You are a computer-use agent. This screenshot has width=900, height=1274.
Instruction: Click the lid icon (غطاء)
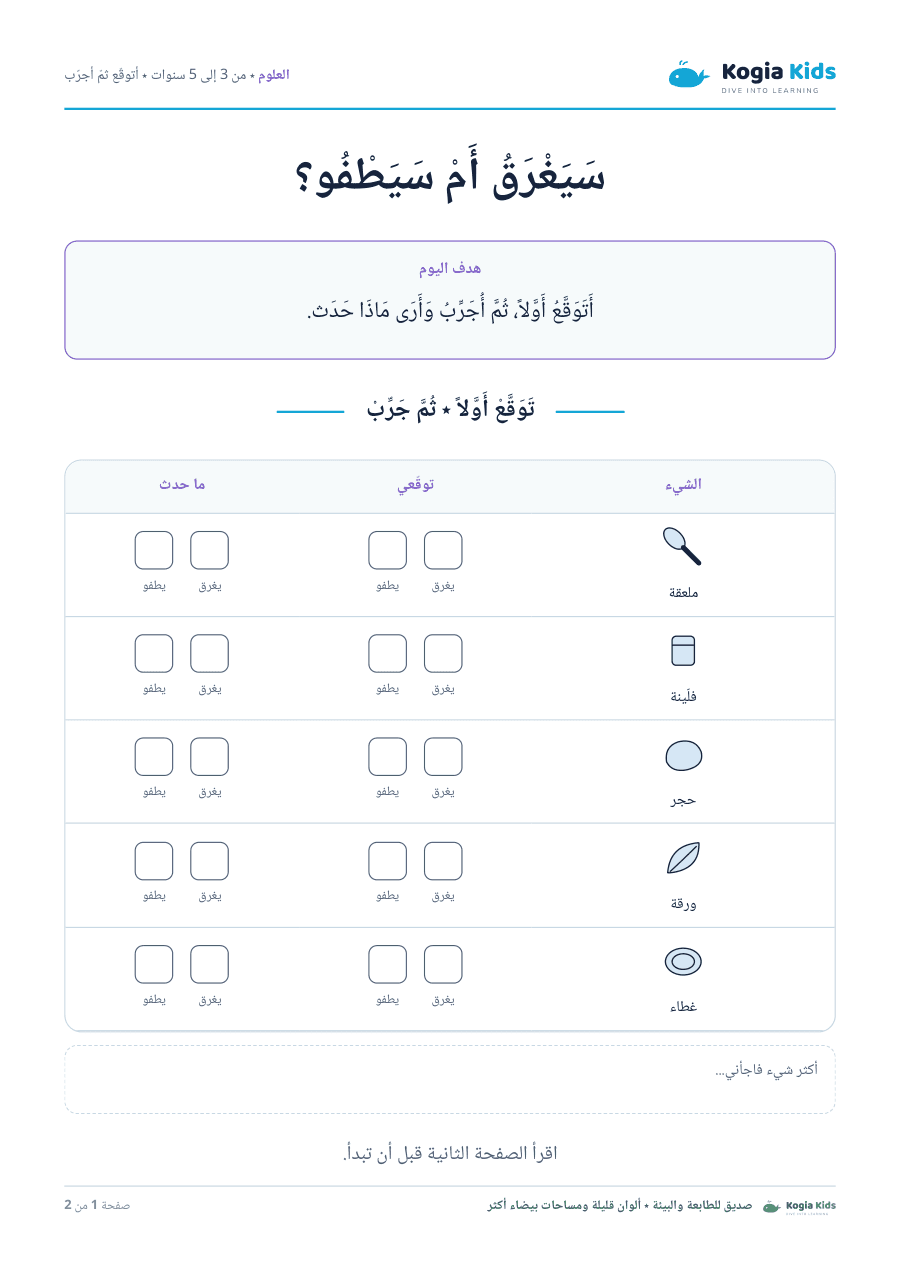tap(683, 962)
